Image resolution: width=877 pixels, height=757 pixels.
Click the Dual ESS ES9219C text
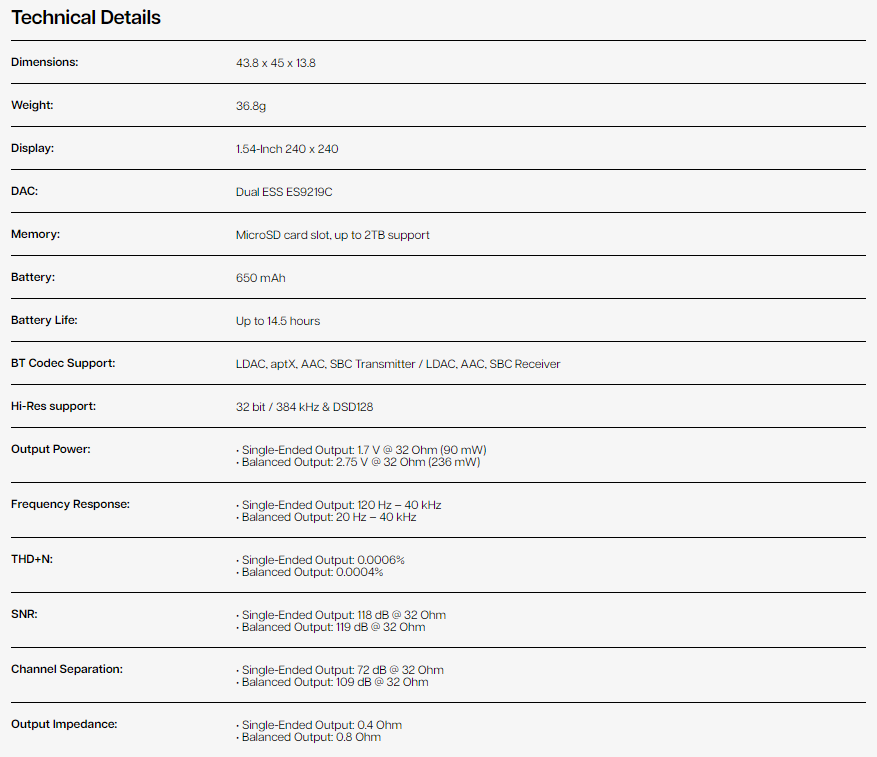(x=284, y=192)
